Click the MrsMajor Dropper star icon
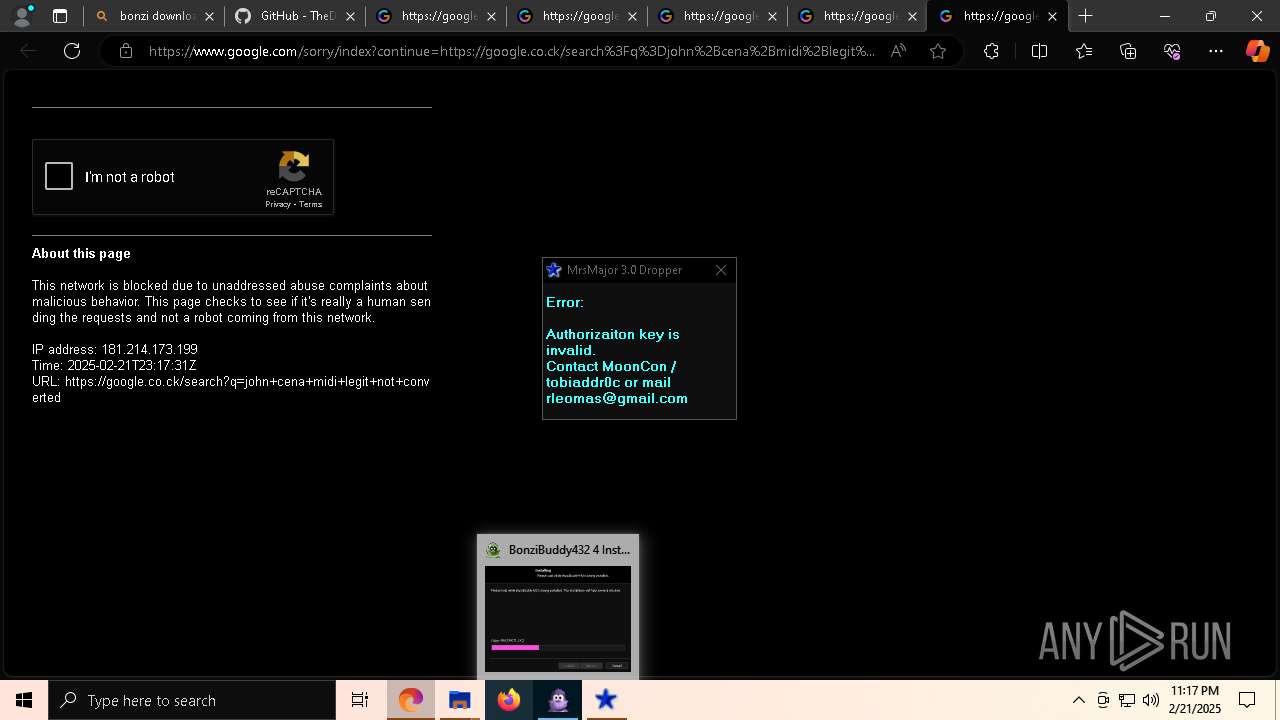Viewport: 1280px width, 720px height. 554,270
